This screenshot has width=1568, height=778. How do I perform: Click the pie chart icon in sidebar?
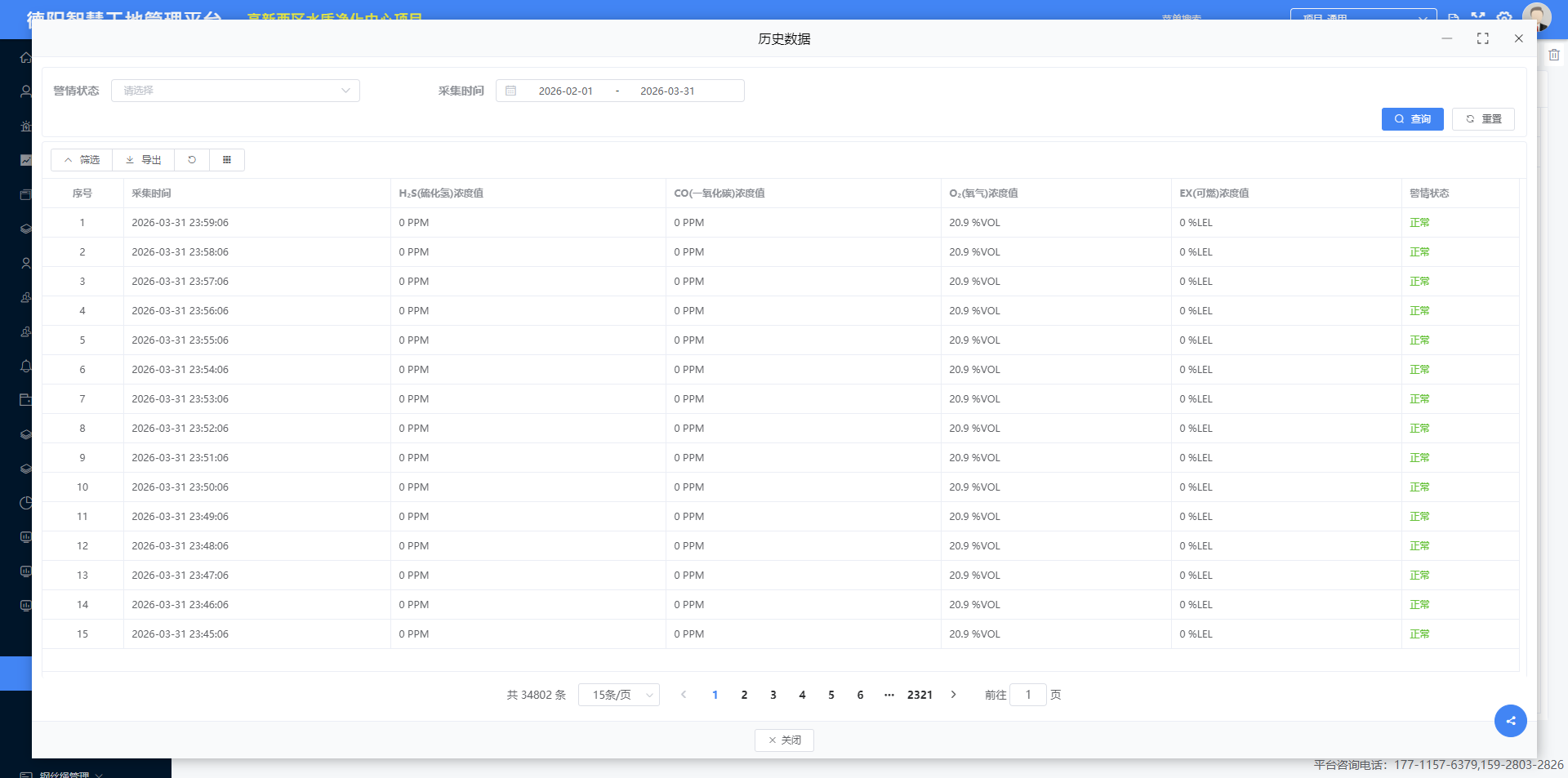(26, 503)
